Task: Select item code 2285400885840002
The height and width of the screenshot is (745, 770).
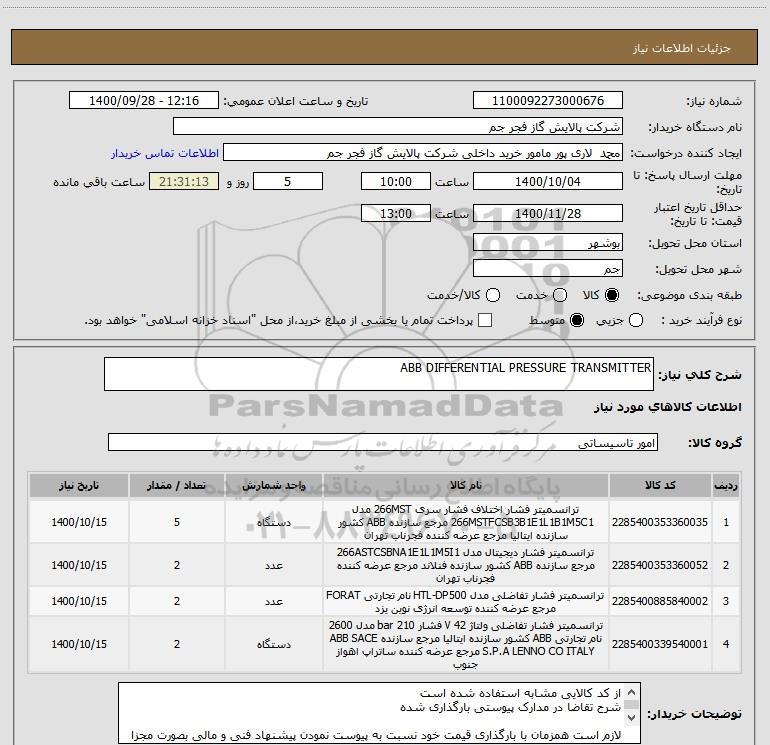Action: (660, 602)
